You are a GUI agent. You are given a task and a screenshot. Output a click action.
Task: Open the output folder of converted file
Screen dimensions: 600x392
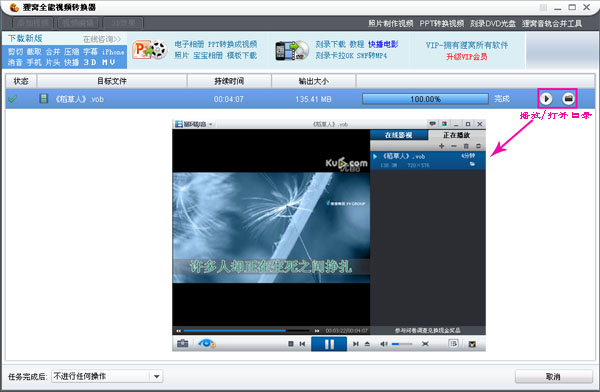569,99
